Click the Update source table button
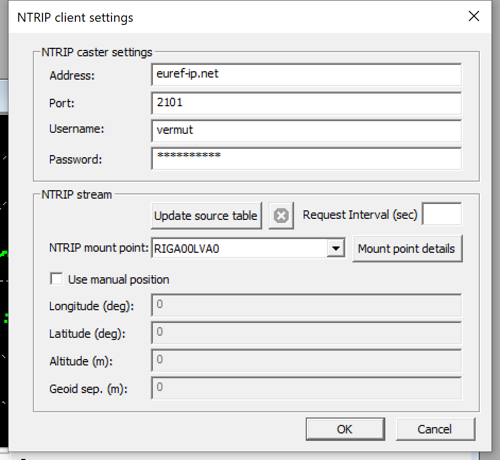Viewport: 500px width, 460px height. coord(206,216)
